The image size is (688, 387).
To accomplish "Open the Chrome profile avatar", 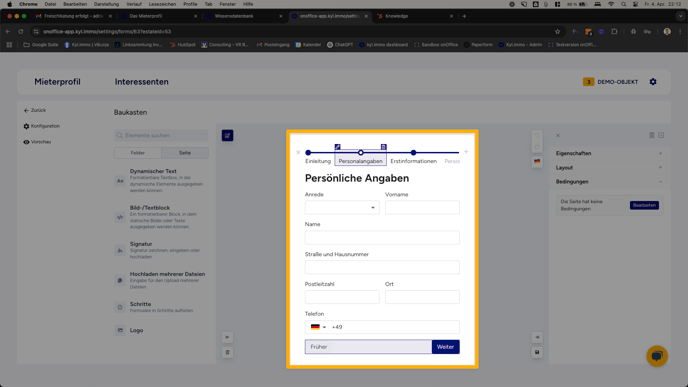I will [x=667, y=32].
